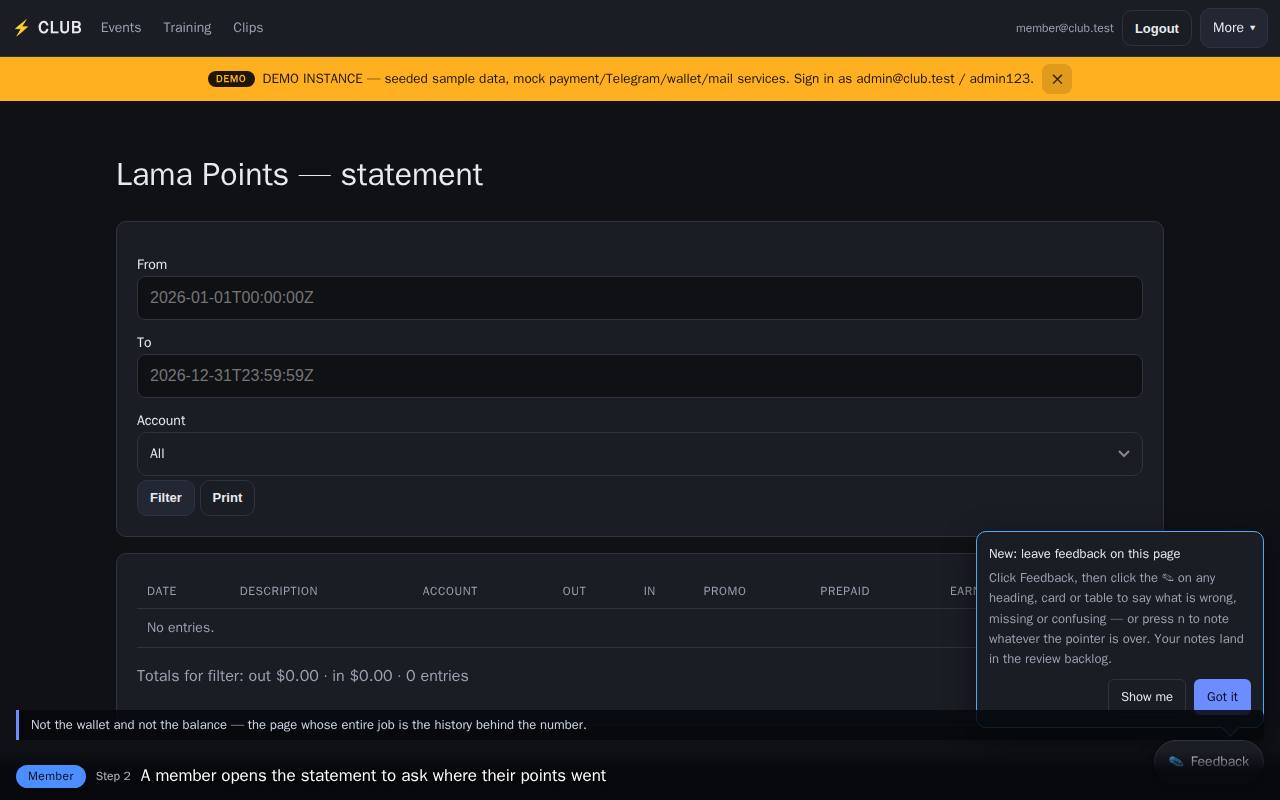Open the Account dropdown

(640, 454)
